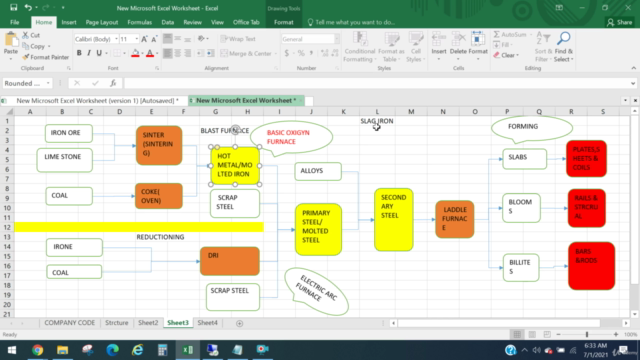Screen dimensions: 640x360
Task: Open the Office Tab ribbon tab
Action: pyautogui.click(x=246, y=22)
